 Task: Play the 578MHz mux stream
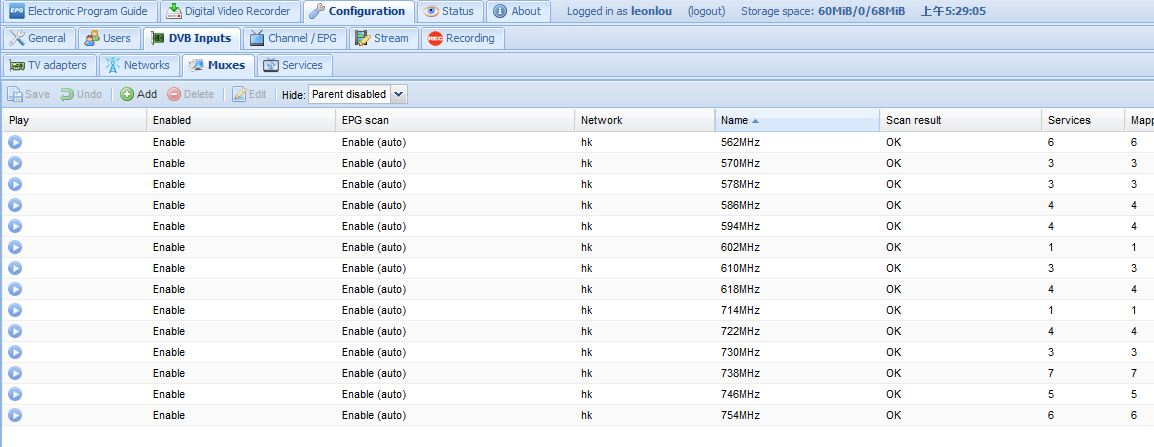click(x=15, y=184)
